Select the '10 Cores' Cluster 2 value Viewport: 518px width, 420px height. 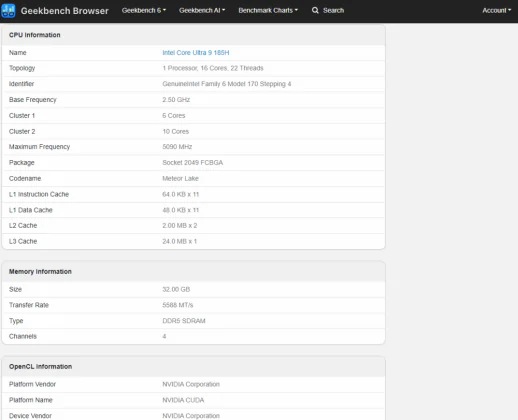tap(176, 131)
